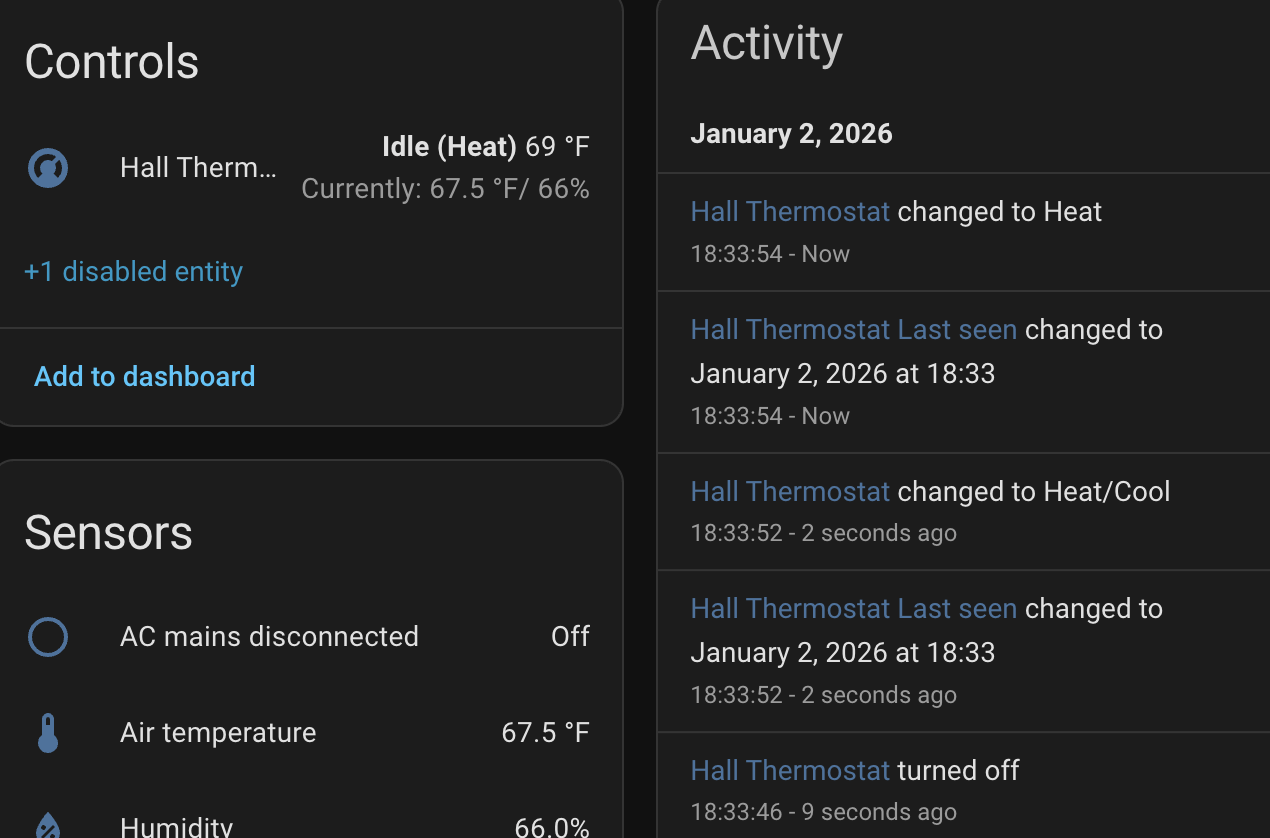Open the Hall Thermostat entity name in Controls

198,168
